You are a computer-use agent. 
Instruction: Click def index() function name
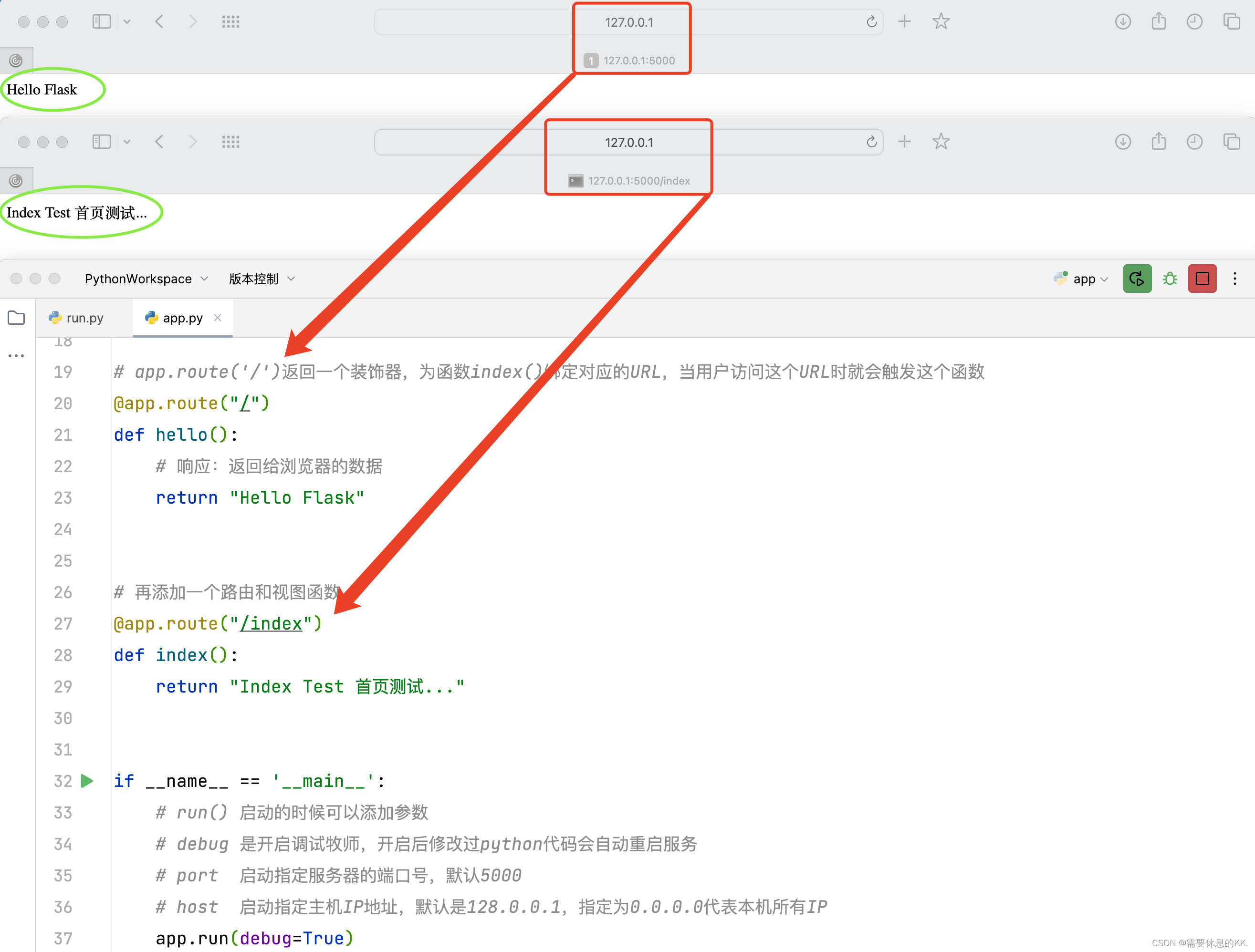point(181,655)
